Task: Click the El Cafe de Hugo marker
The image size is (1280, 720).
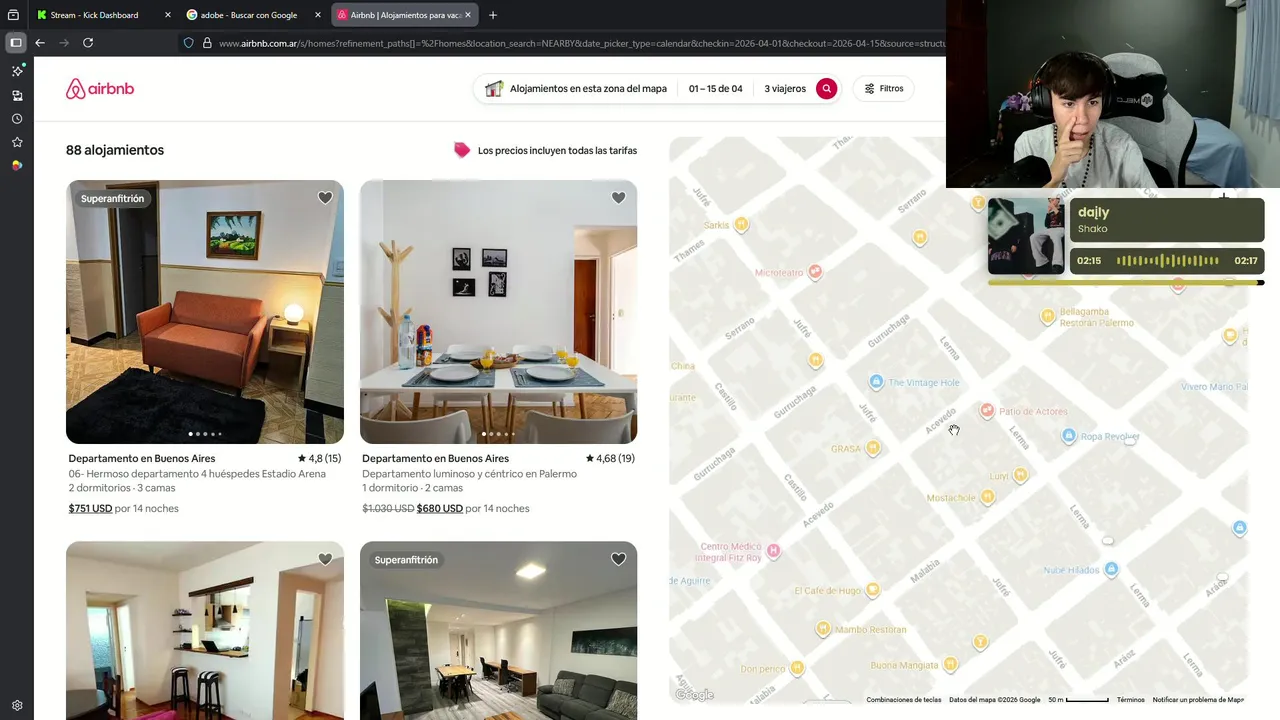Action: click(x=873, y=590)
